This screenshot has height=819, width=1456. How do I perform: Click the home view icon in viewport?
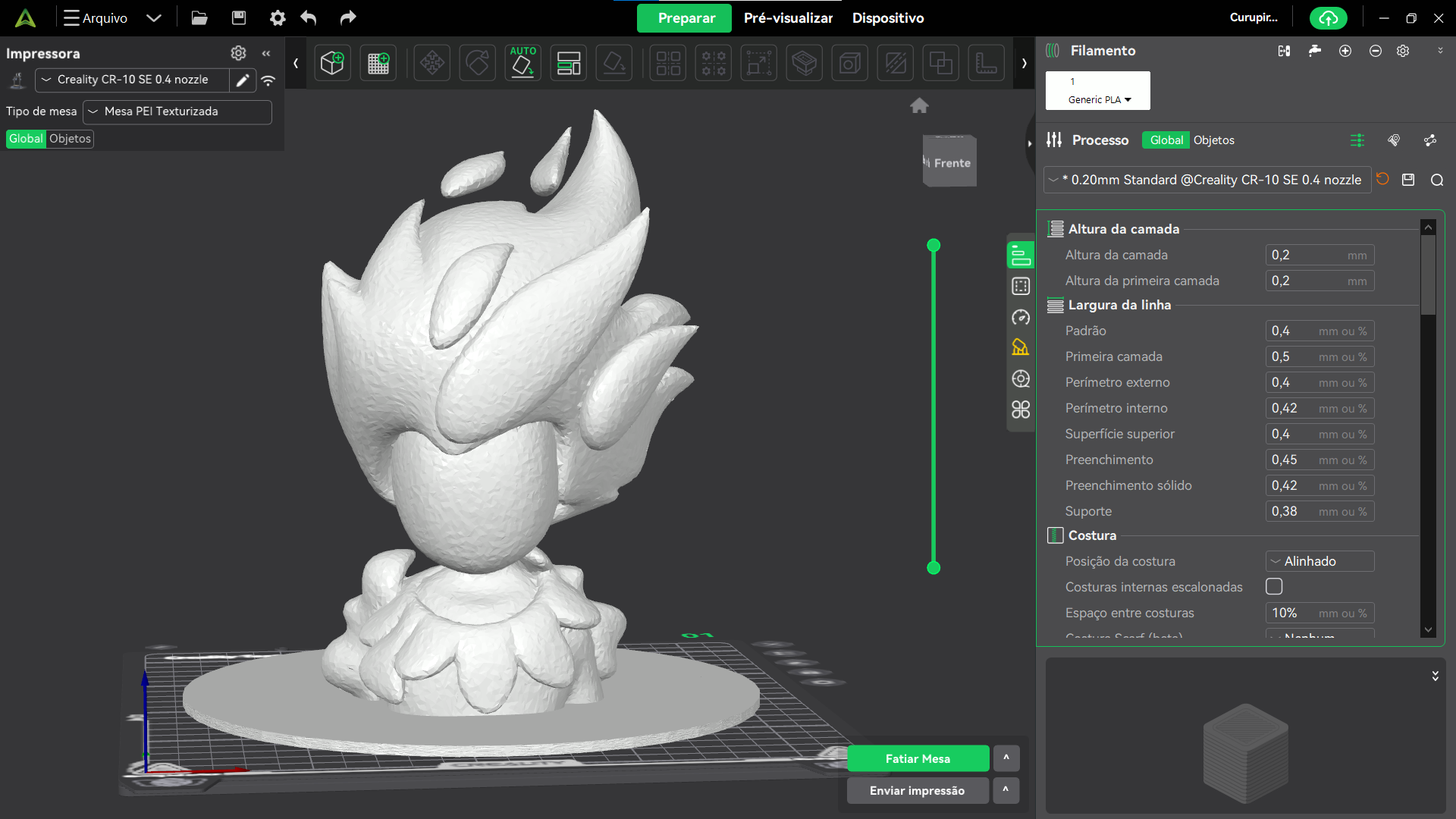coord(919,105)
